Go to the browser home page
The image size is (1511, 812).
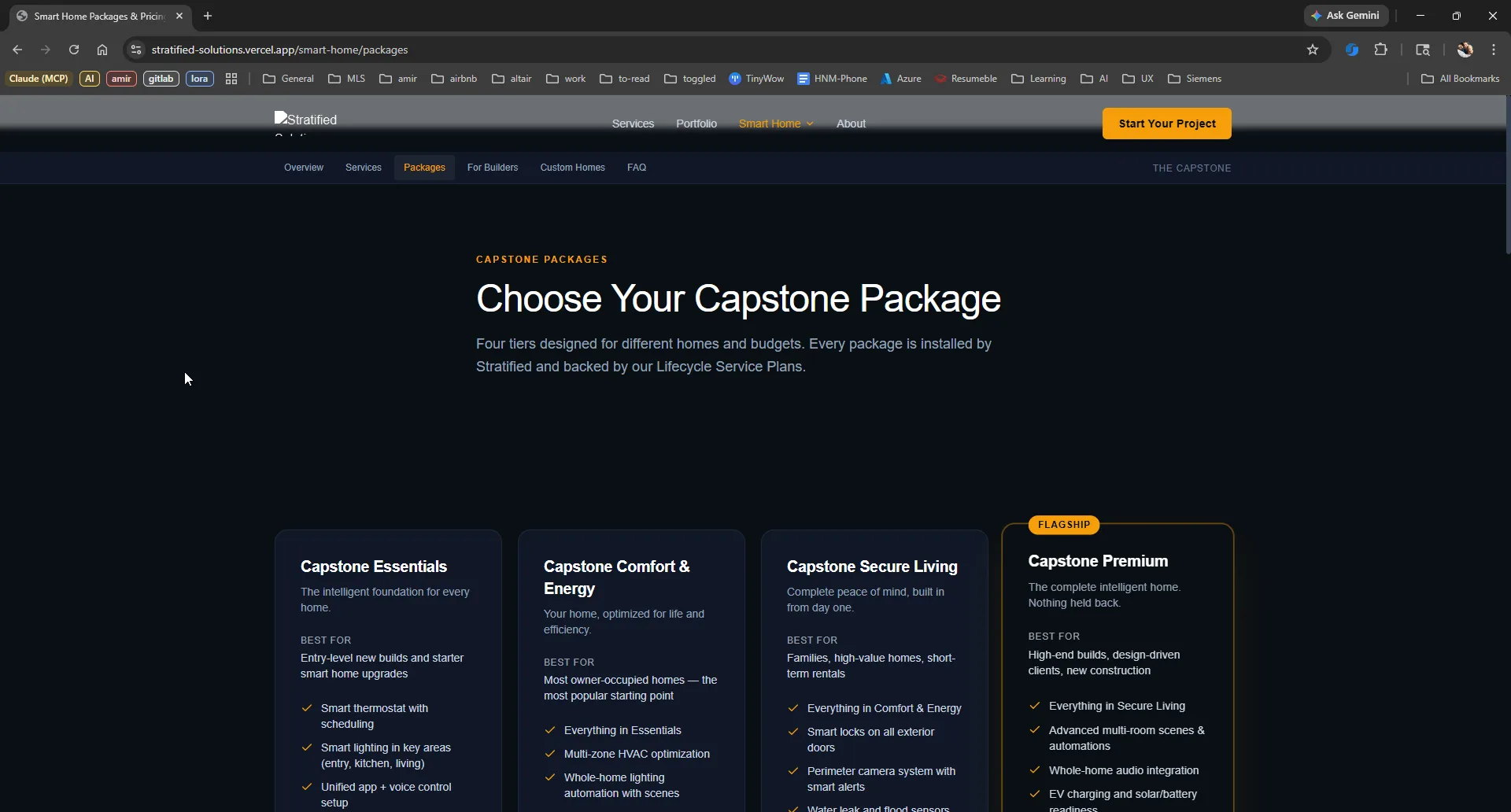[102, 50]
